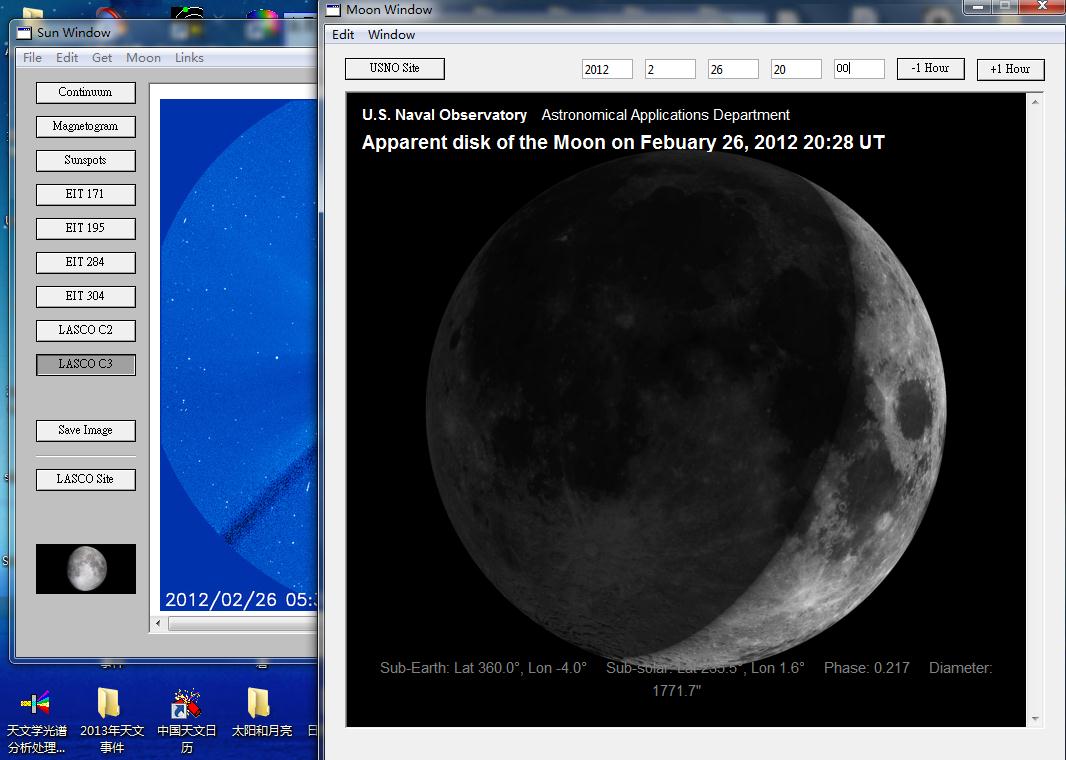
Task: Click the LASCO C3 solar image
Action: (x=239, y=354)
